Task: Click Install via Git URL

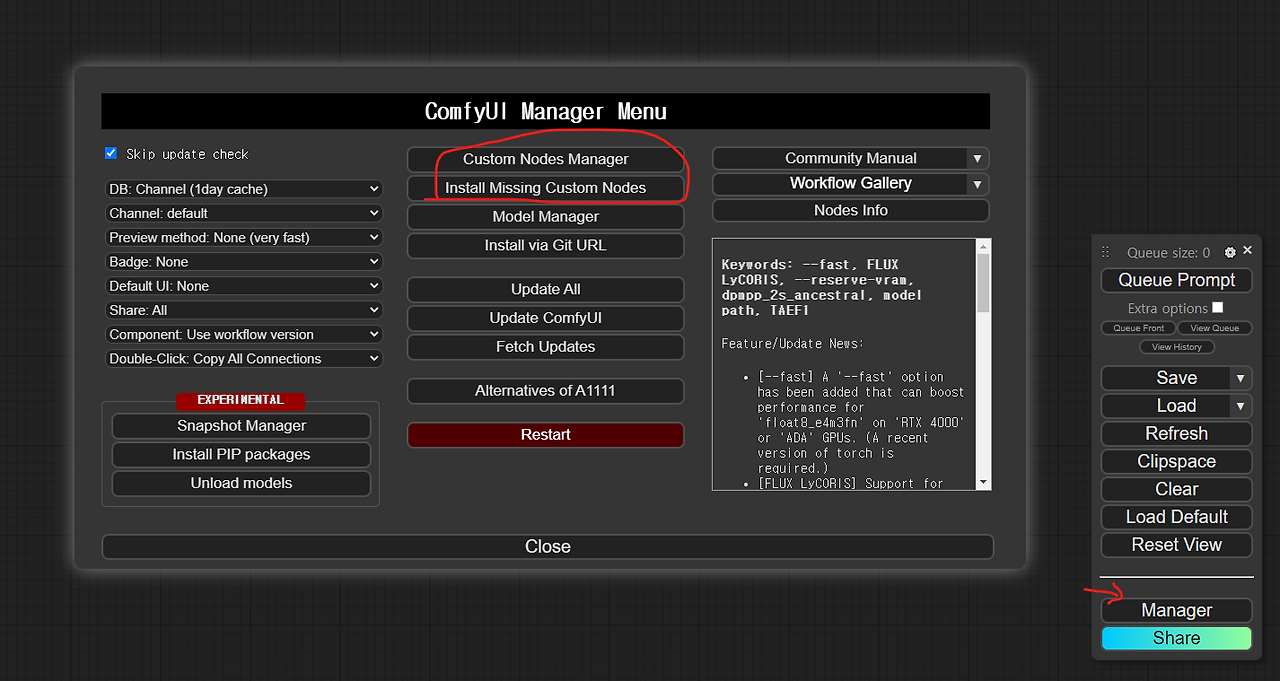Action: pyautogui.click(x=546, y=245)
